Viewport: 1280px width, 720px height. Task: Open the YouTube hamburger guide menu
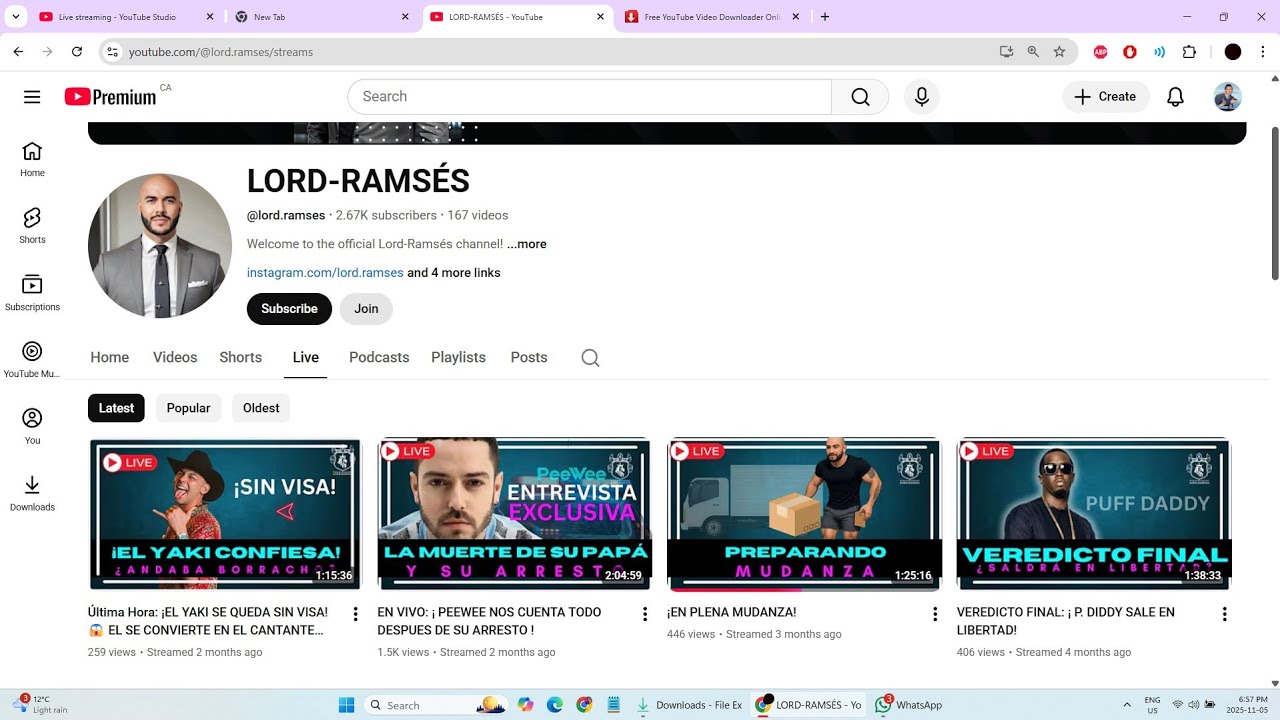pyautogui.click(x=32, y=97)
